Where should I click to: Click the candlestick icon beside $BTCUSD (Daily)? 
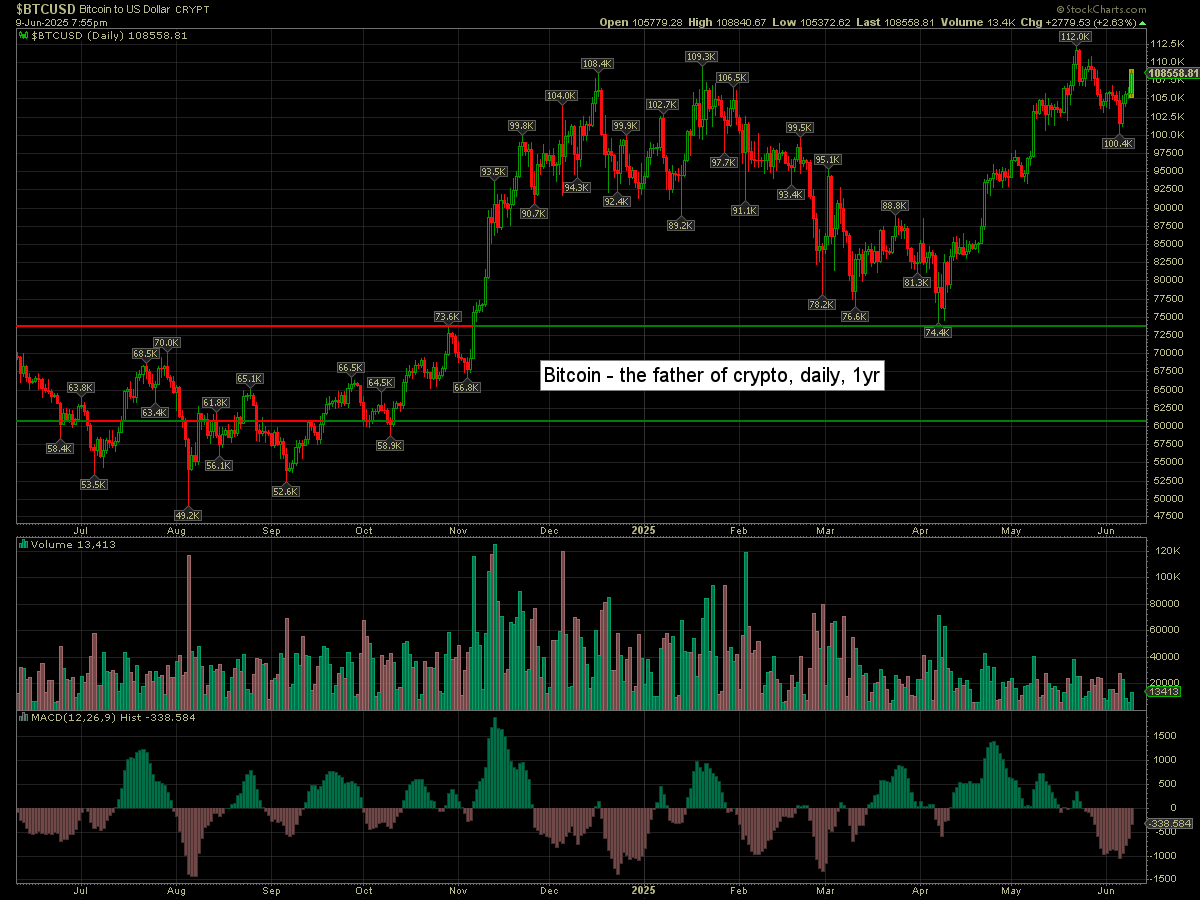pyautogui.click(x=24, y=35)
